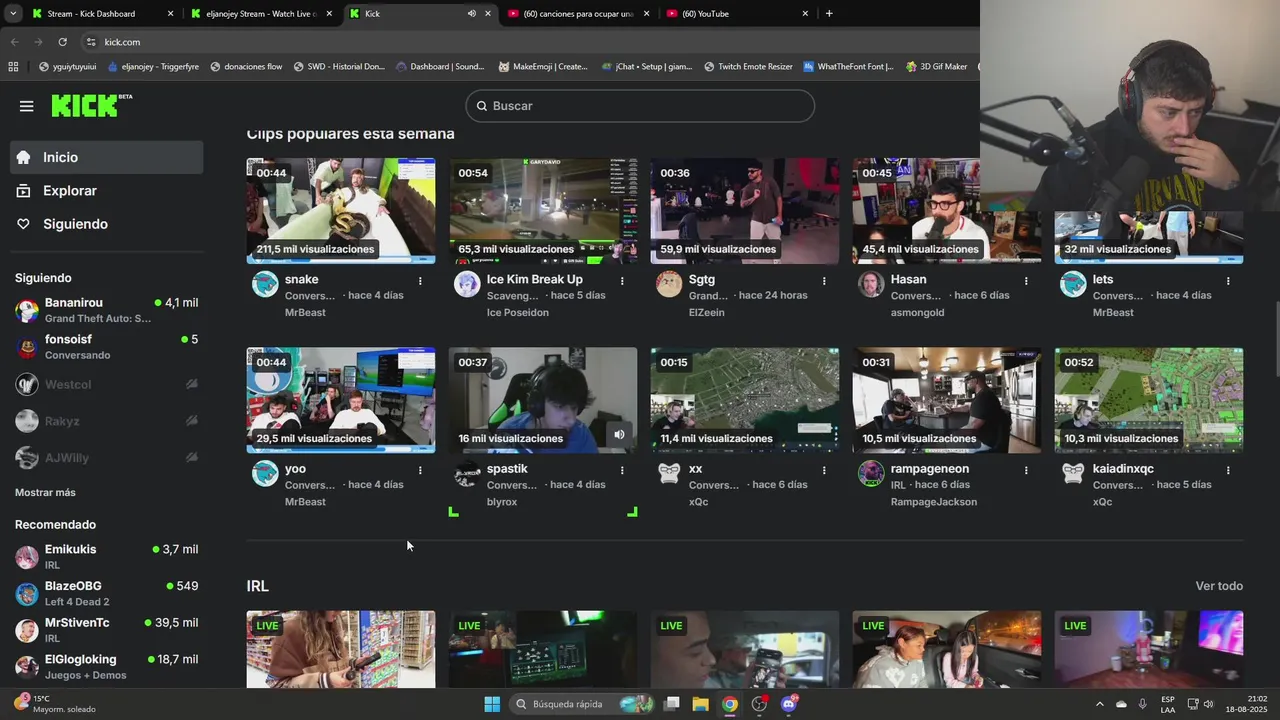The width and height of the screenshot is (1280, 720).
Task: Go back in browser history
Action: pyautogui.click(x=14, y=42)
